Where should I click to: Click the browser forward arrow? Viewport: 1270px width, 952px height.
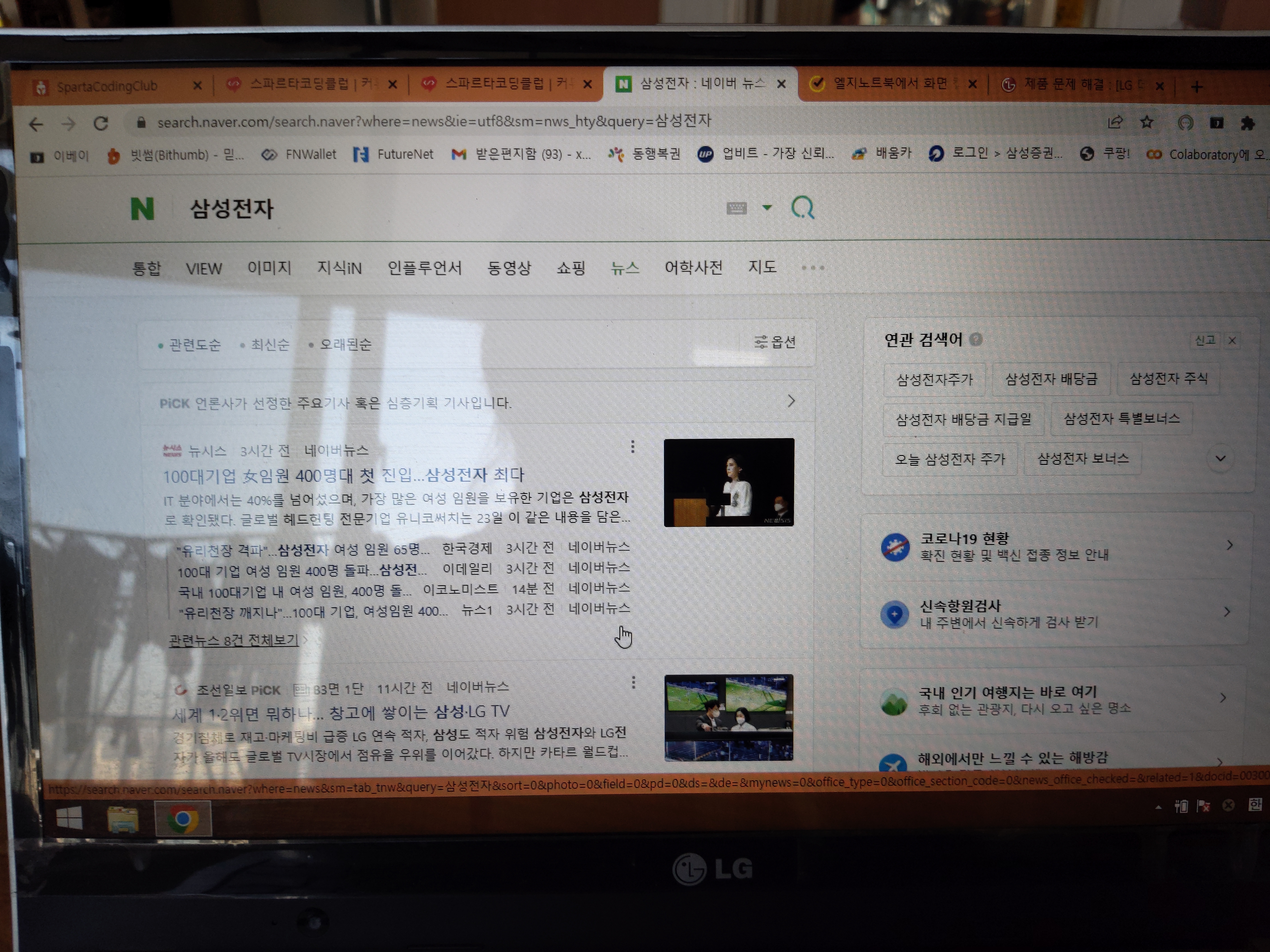click(68, 123)
